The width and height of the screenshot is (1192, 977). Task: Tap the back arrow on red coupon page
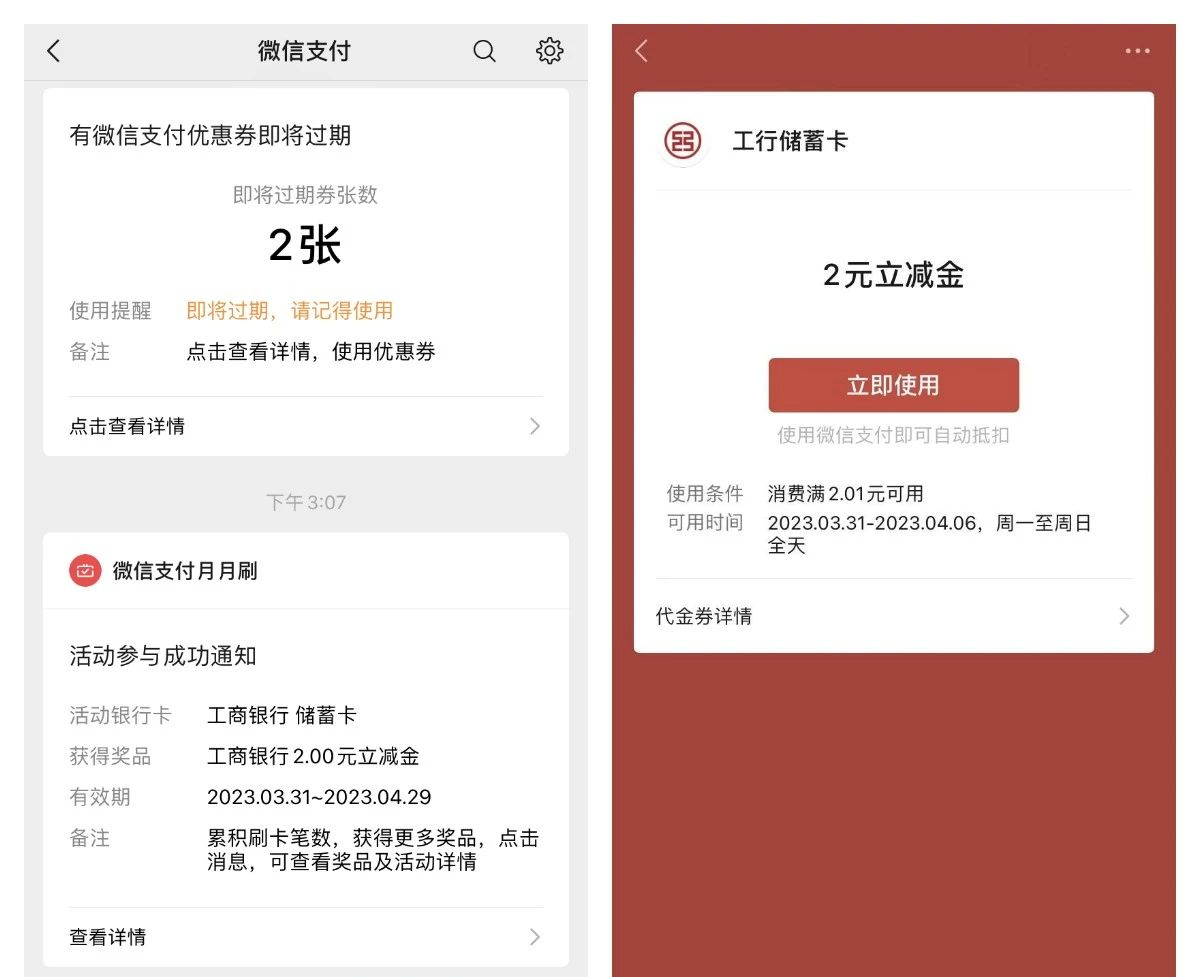pyautogui.click(x=642, y=51)
